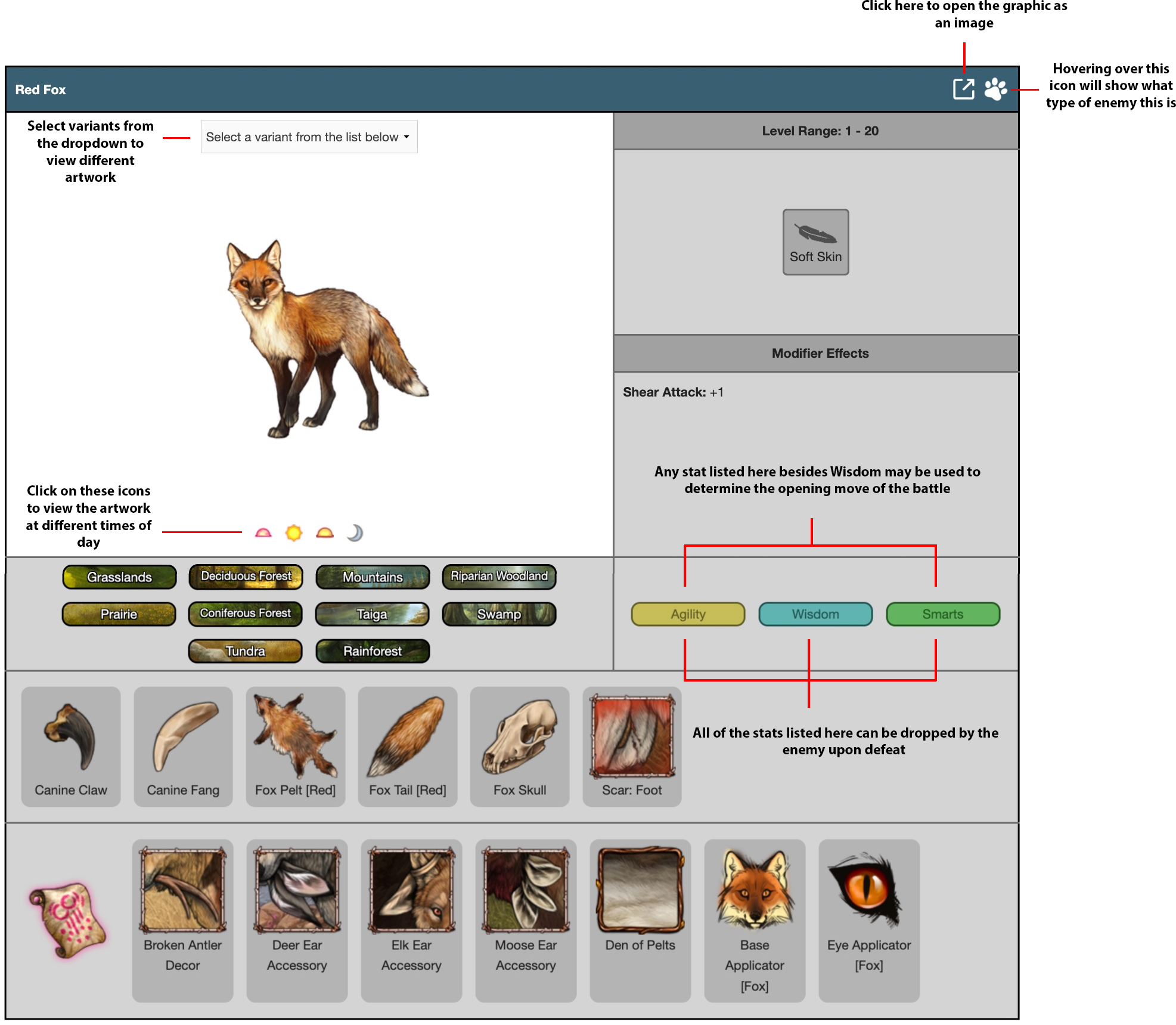Click the teal Wisdom stat badge
The image size is (1176, 1025).
coord(815,614)
